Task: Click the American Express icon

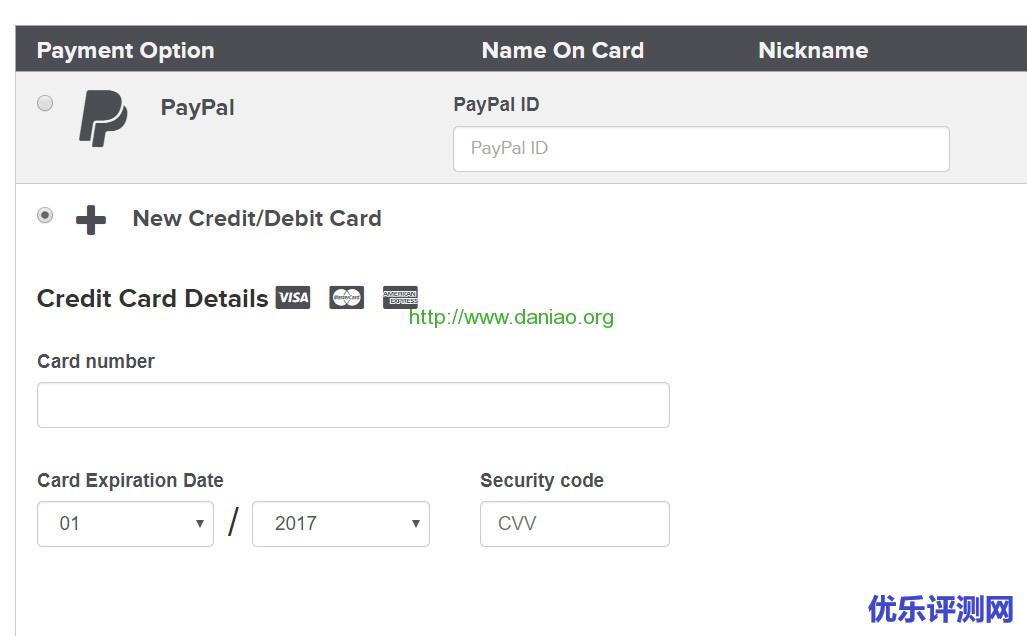Action: 400,297
